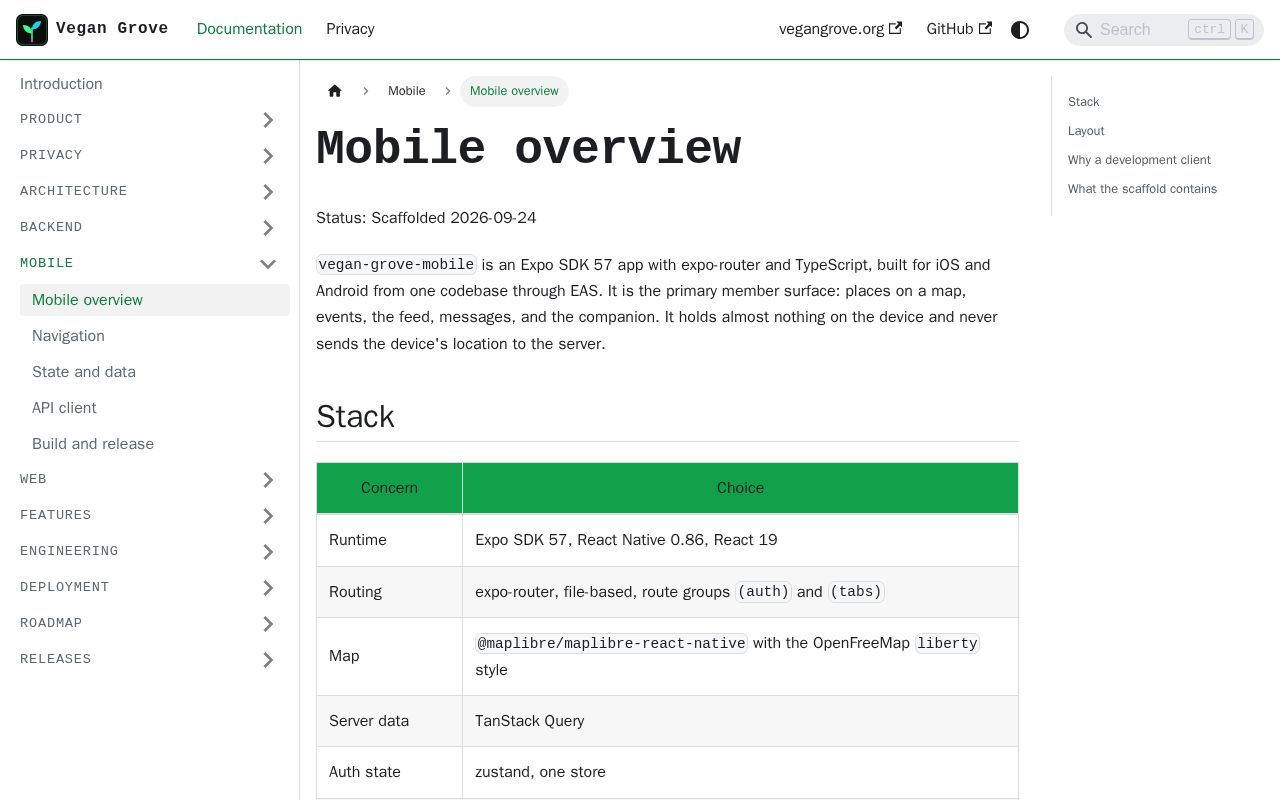The width and height of the screenshot is (1280, 800).
Task: Open the vegangrove.org external link
Action: (840, 29)
